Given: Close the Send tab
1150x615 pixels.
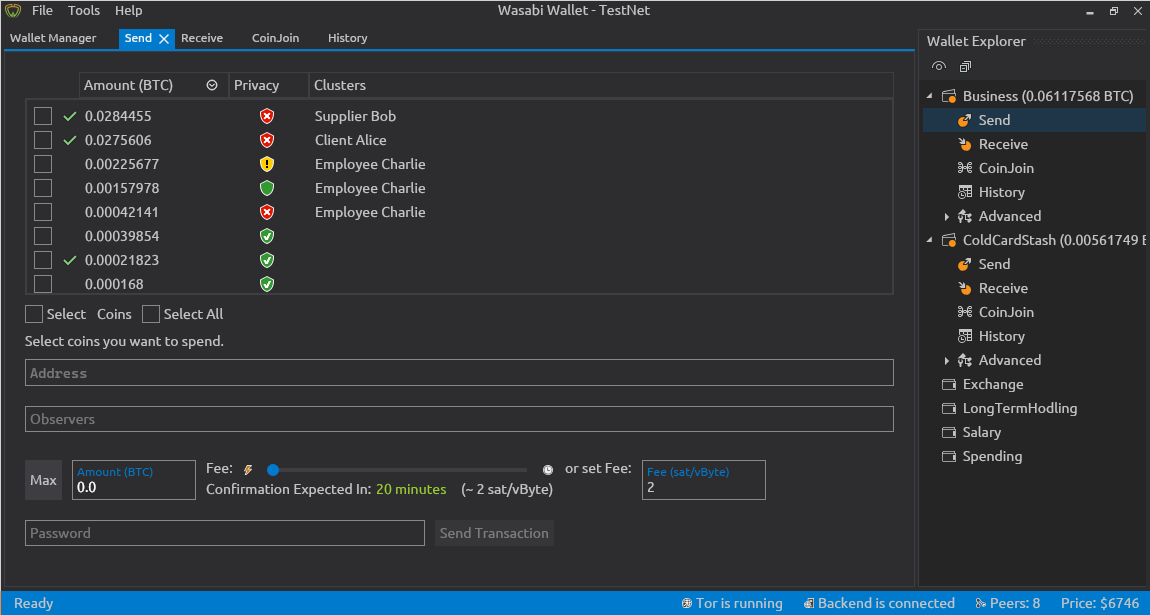Looking at the screenshot, I should click(x=164, y=39).
